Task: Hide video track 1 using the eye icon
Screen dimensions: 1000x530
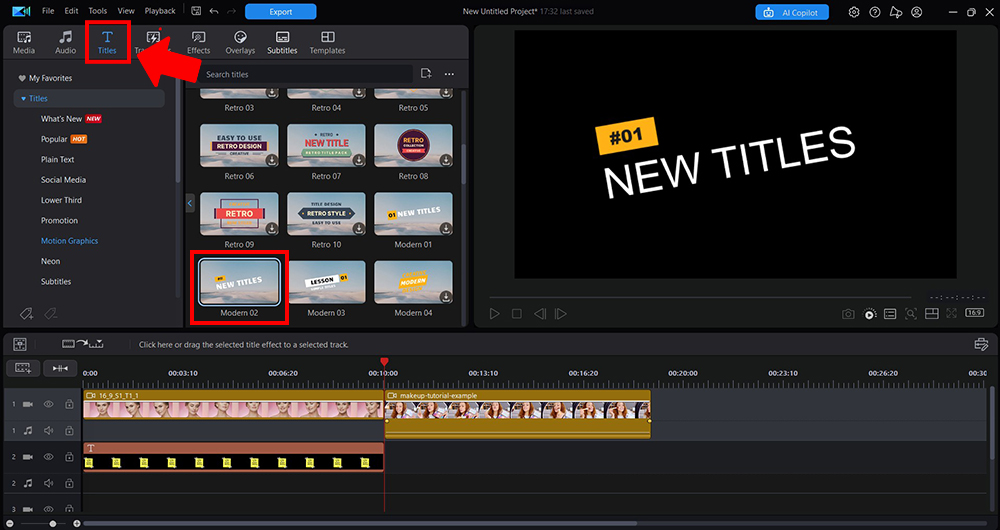Action: point(48,404)
